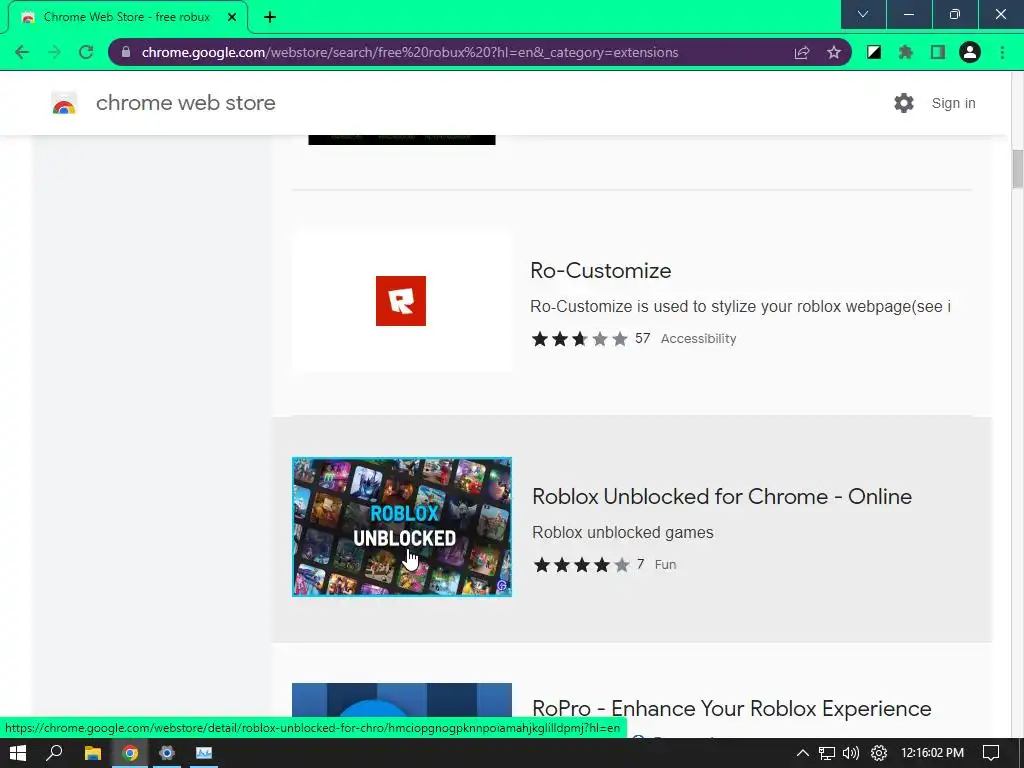The image size is (1024, 768).
Task: Click the 7 ratings count for Roblox Unblocked
Action: tap(641, 564)
